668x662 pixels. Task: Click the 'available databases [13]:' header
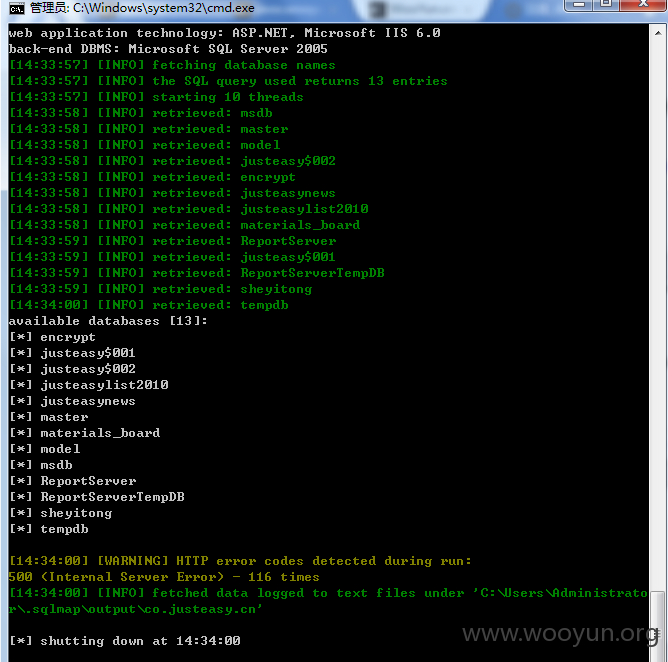click(x=108, y=321)
